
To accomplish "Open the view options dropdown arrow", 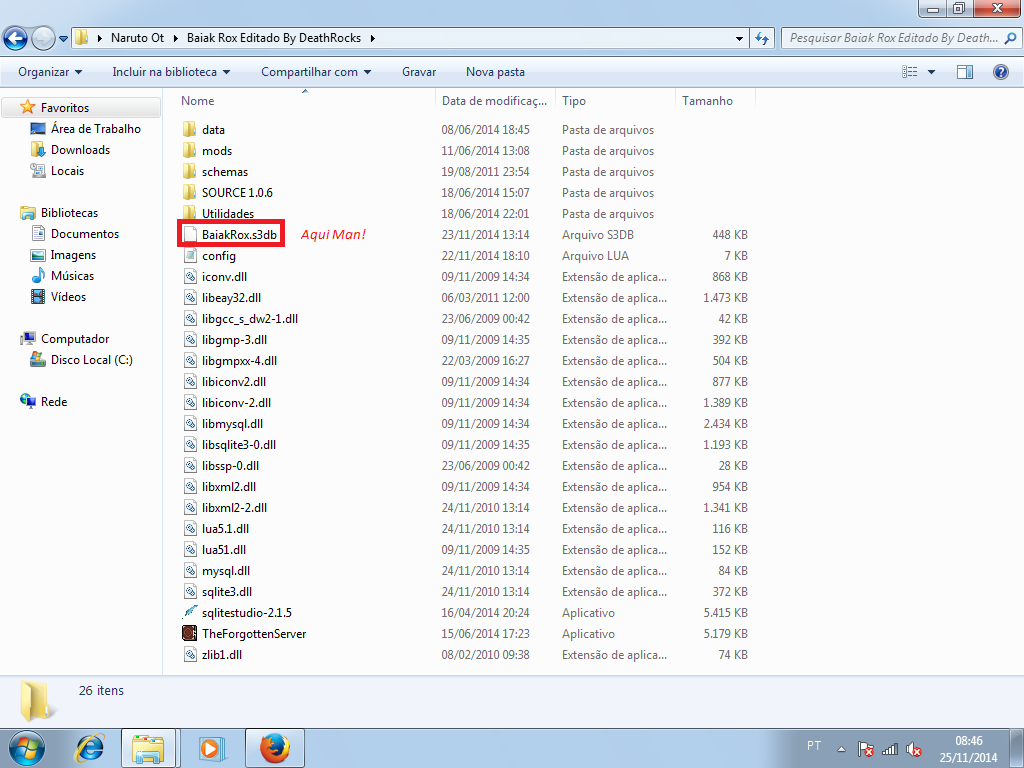I will pyautogui.click(x=931, y=72).
